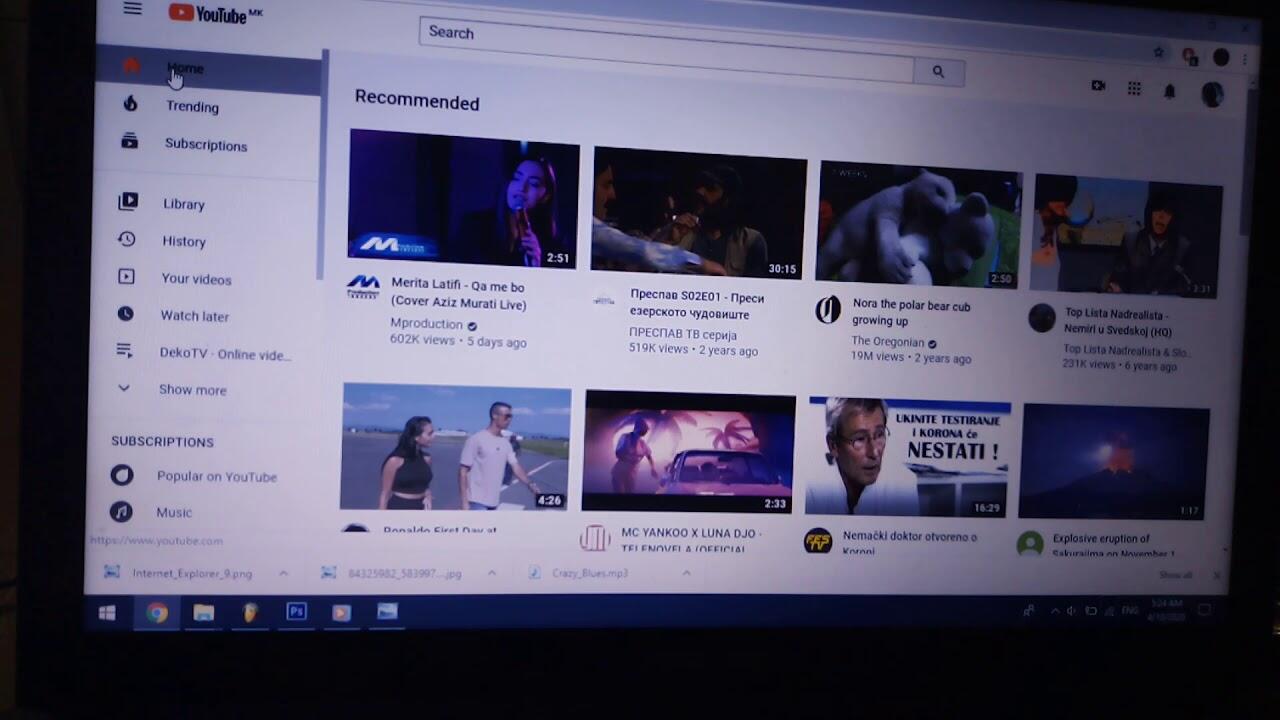Screen dimensions: 1280x720
Task: Go to Trending in sidebar
Action: [192, 107]
